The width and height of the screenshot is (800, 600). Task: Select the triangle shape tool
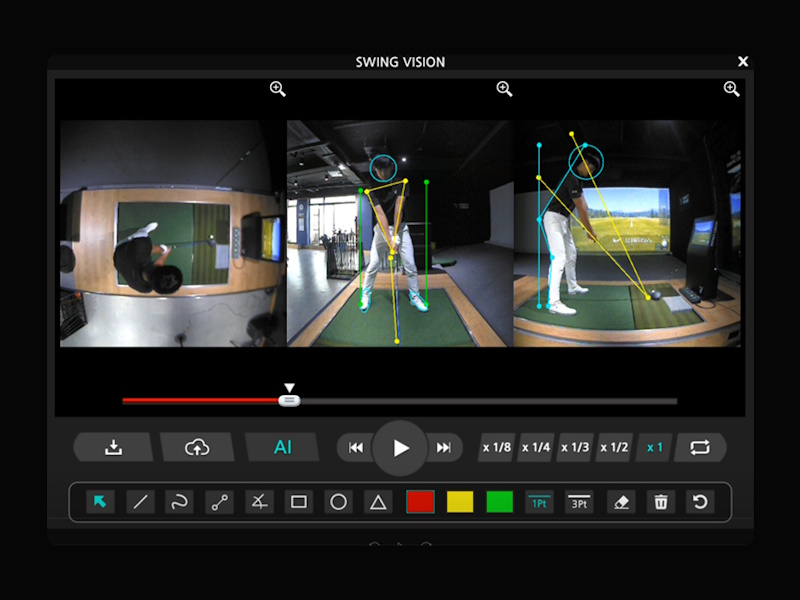[x=378, y=502]
